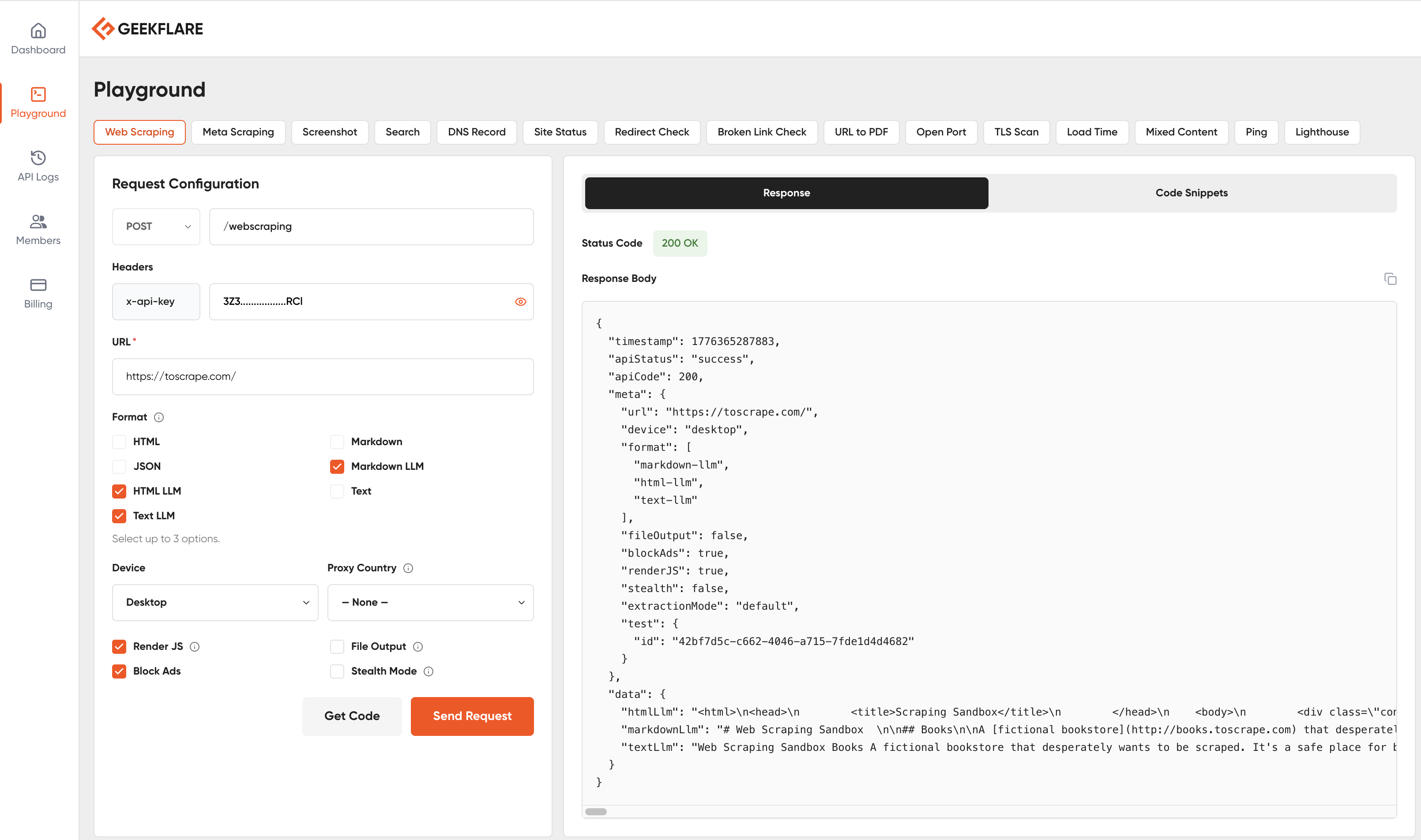Open the Device dropdown showing Desktop
The width and height of the screenshot is (1421, 840).
coord(215,602)
